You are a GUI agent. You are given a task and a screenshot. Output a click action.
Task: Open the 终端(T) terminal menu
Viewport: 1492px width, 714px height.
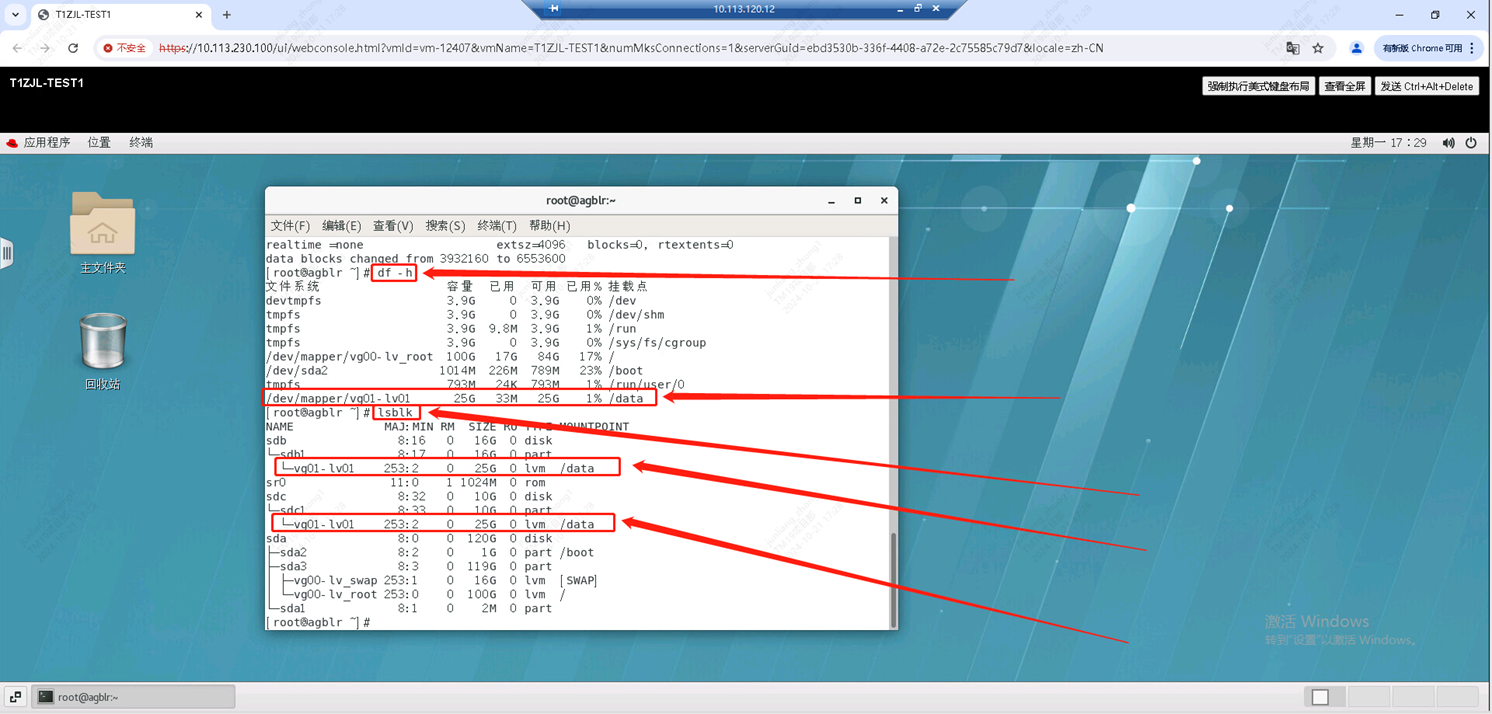[496, 226]
